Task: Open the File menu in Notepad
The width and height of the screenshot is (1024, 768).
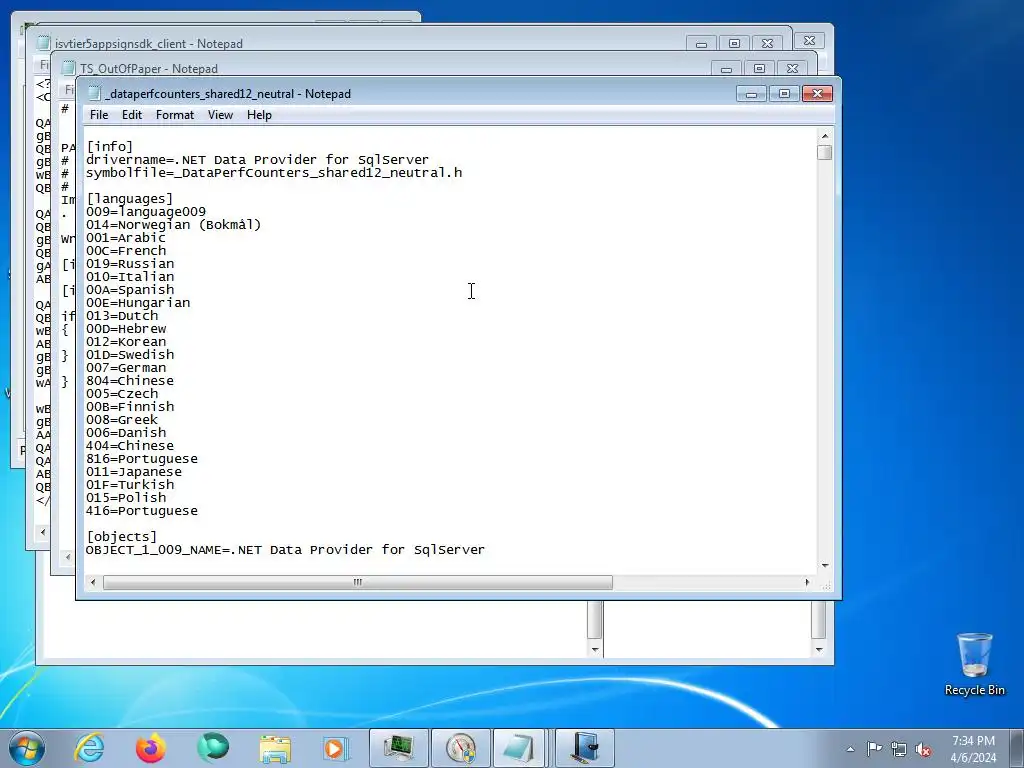Action: point(99,115)
